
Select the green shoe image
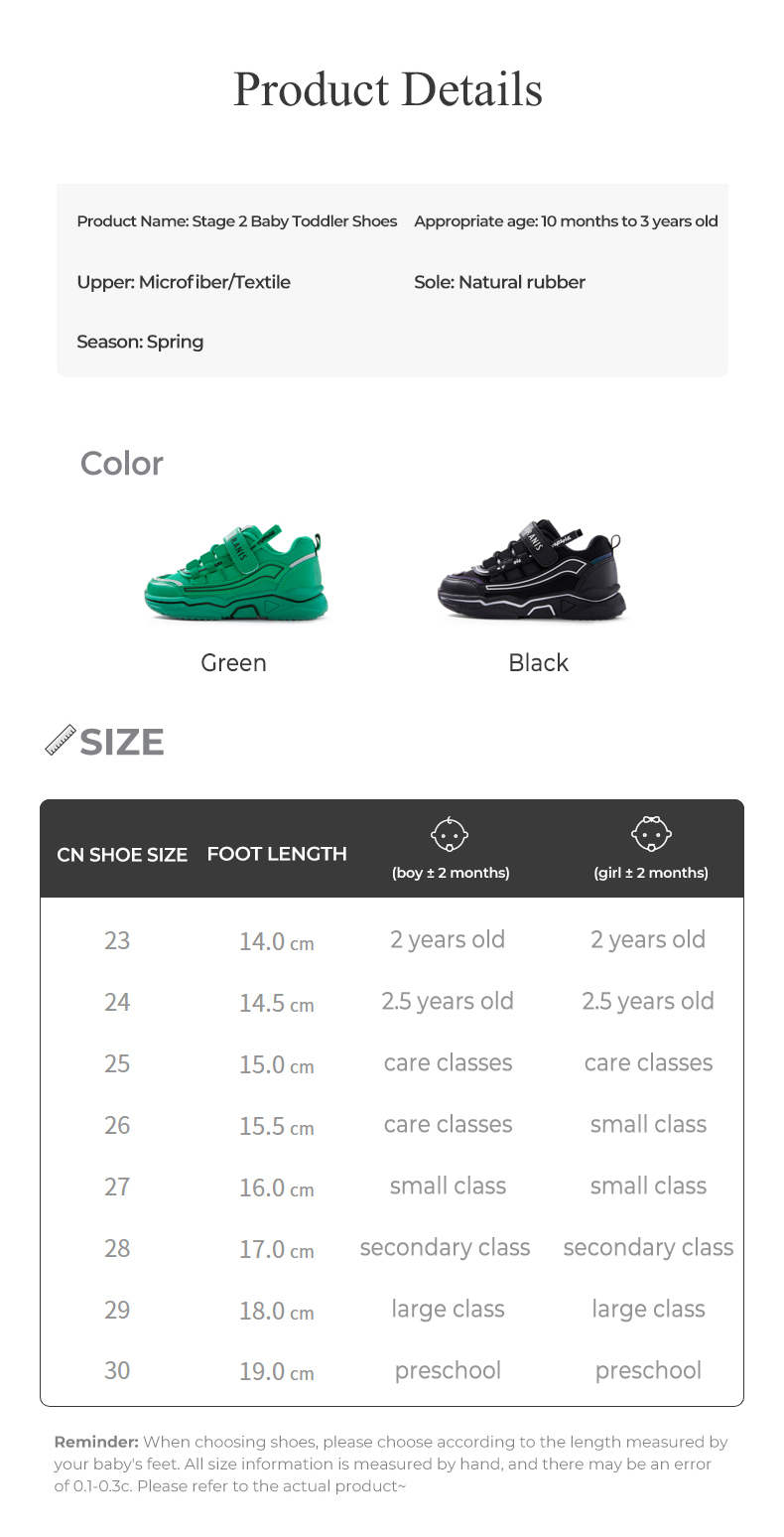coord(235,574)
